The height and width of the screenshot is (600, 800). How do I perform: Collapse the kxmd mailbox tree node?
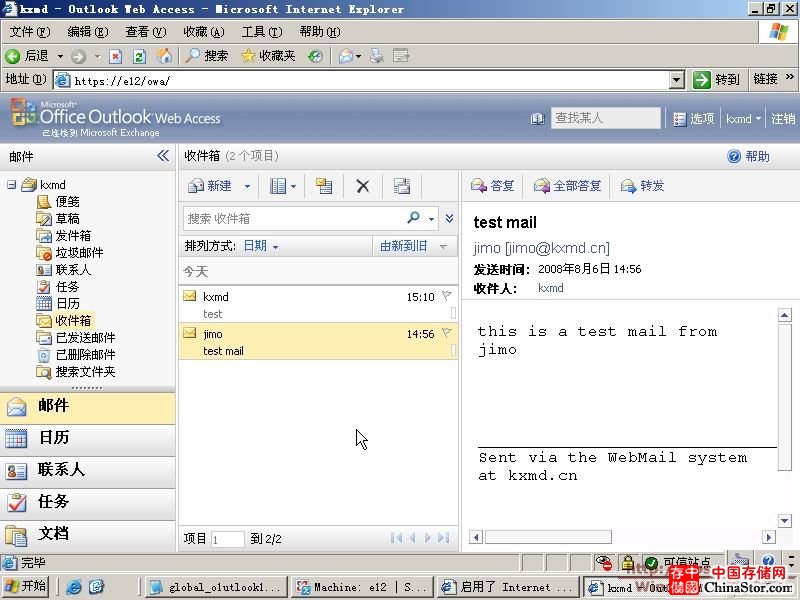11,184
